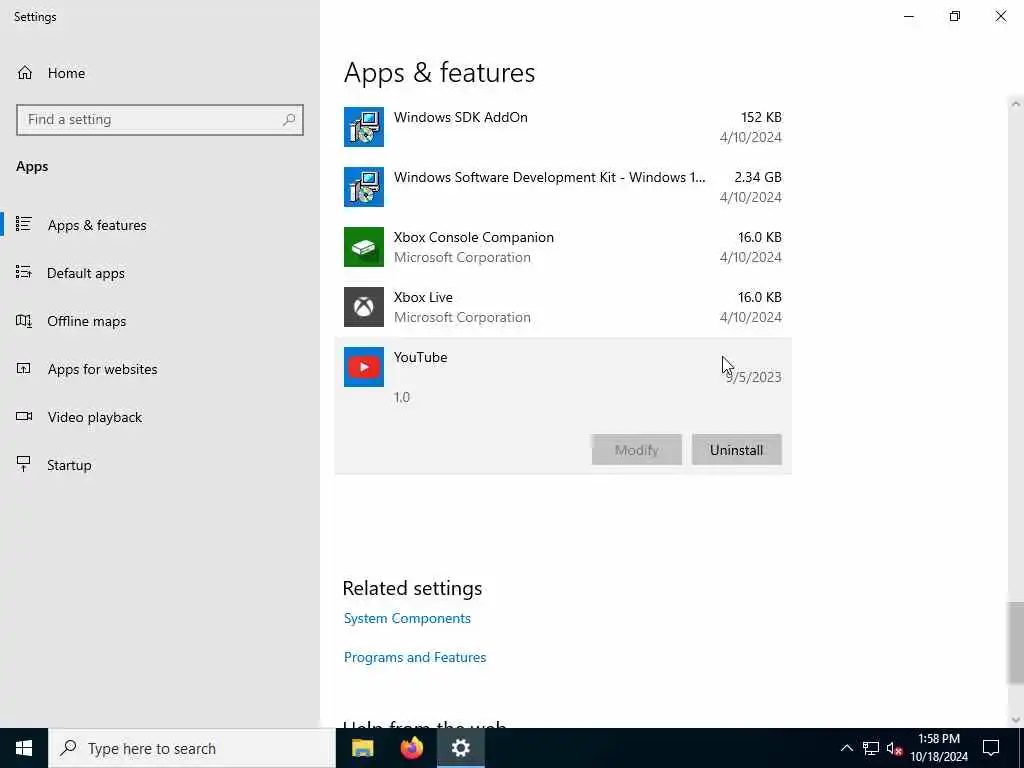Screen dimensions: 1024x768
Task: Click the scrollbar down arrow
Action: pyautogui.click(x=1016, y=720)
